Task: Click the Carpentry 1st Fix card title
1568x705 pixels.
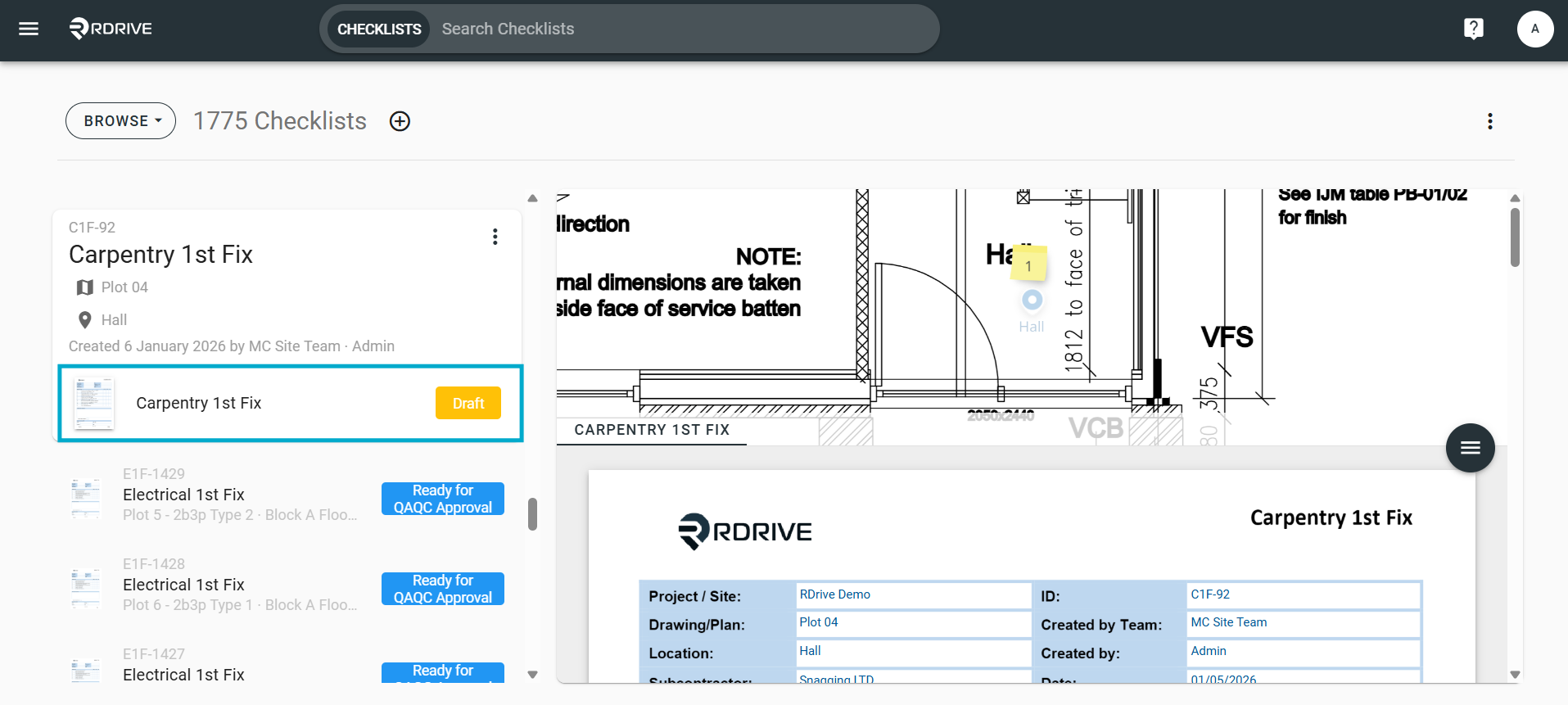Action: pos(160,255)
